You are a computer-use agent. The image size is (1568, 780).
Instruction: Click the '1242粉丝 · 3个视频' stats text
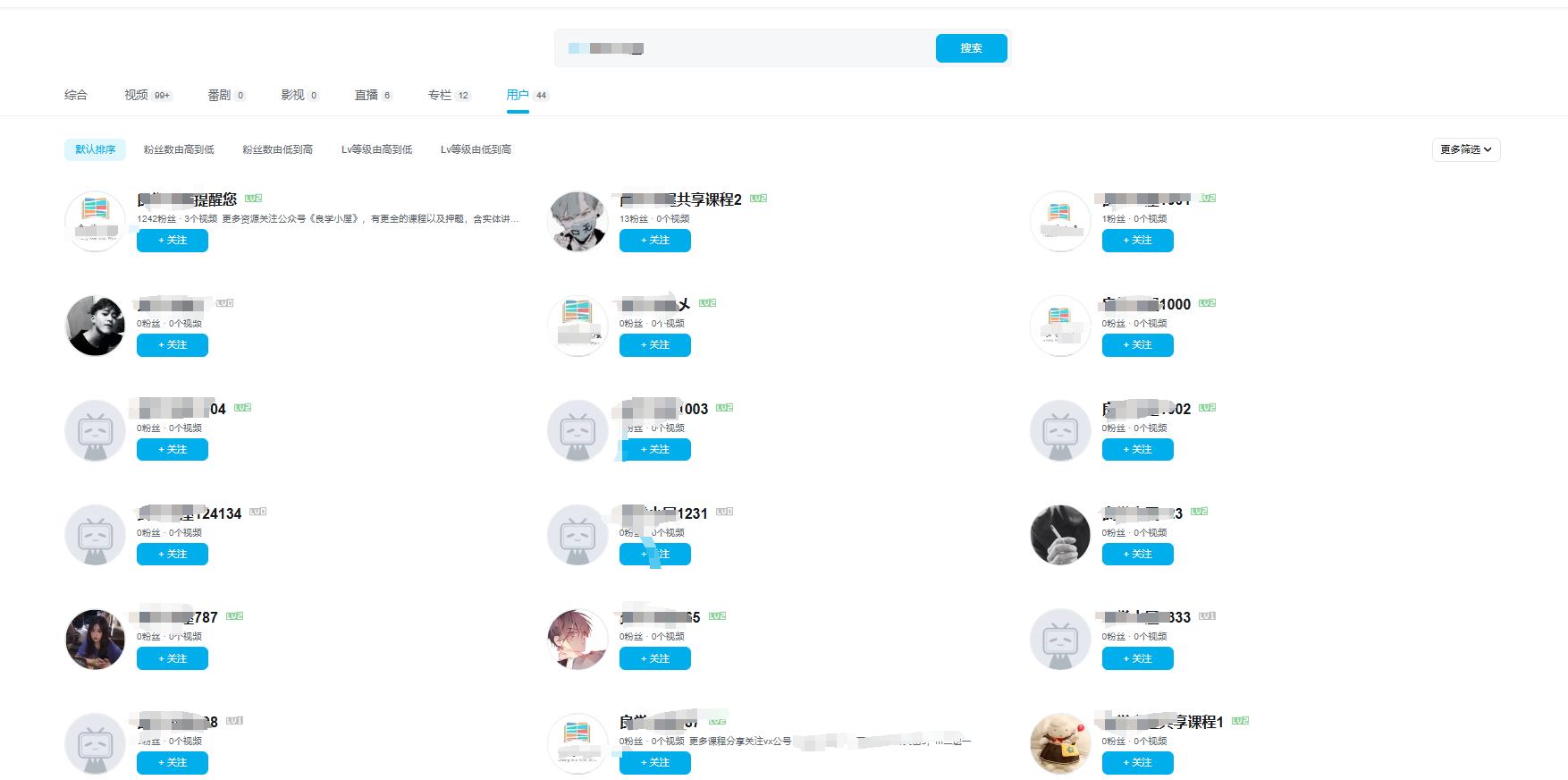pyautogui.click(x=177, y=218)
